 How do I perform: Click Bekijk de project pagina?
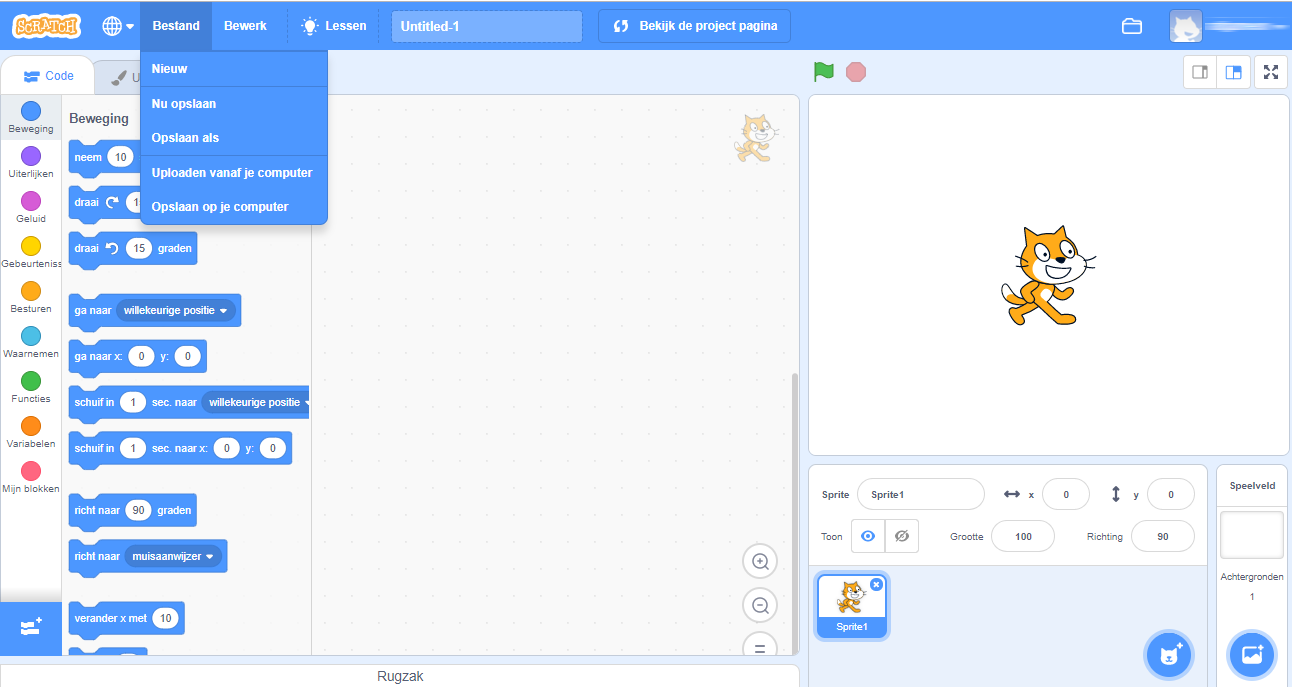694,25
